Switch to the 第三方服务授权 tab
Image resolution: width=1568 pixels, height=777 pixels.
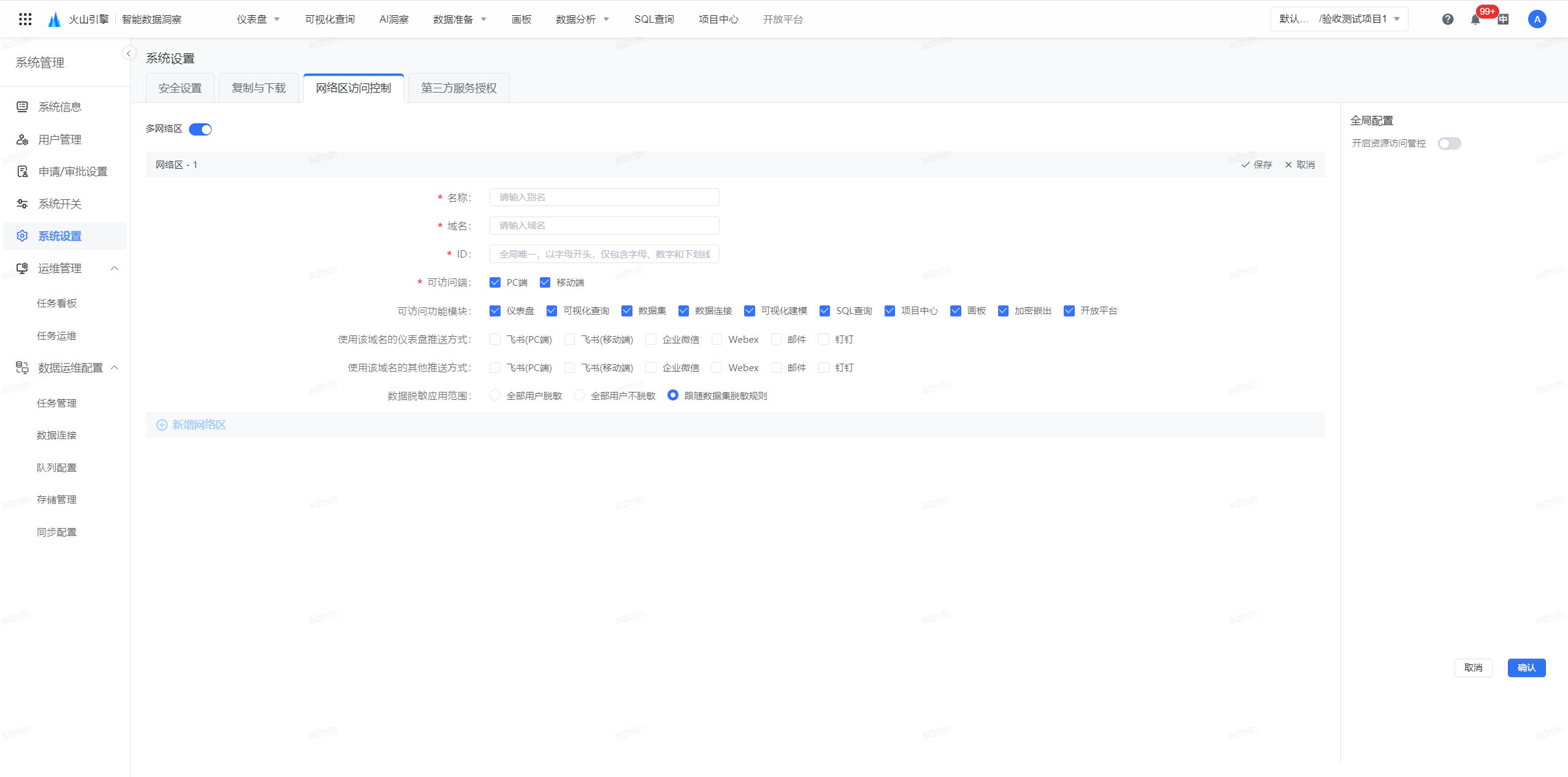click(x=459, y=88)
